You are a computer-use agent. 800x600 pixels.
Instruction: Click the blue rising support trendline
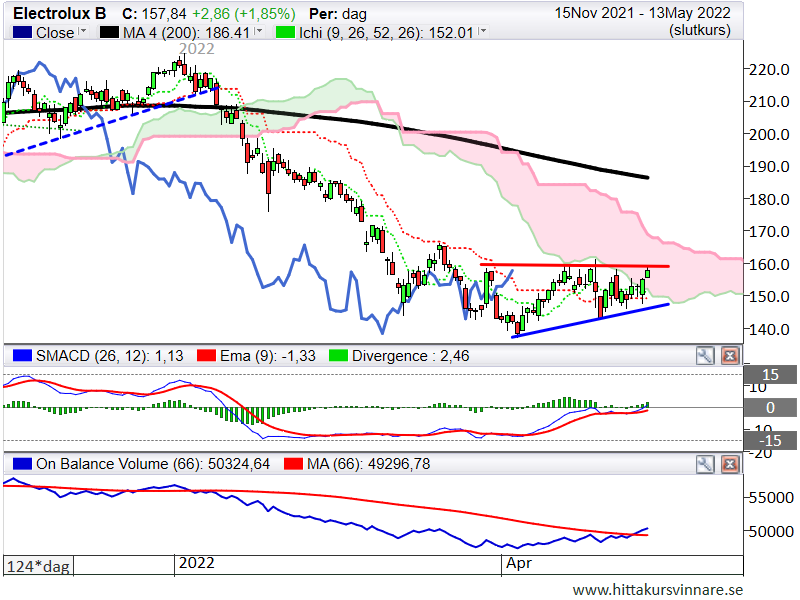(590, 320)
